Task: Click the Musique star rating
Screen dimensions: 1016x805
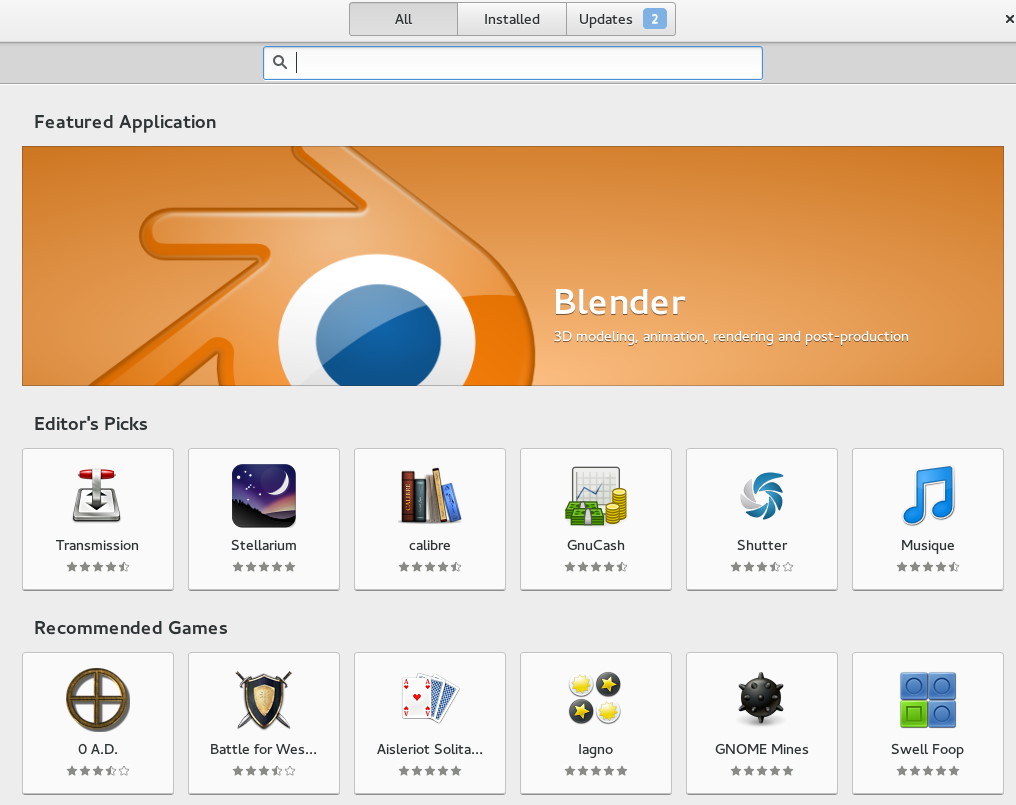Action: click(x=928, y=567)
